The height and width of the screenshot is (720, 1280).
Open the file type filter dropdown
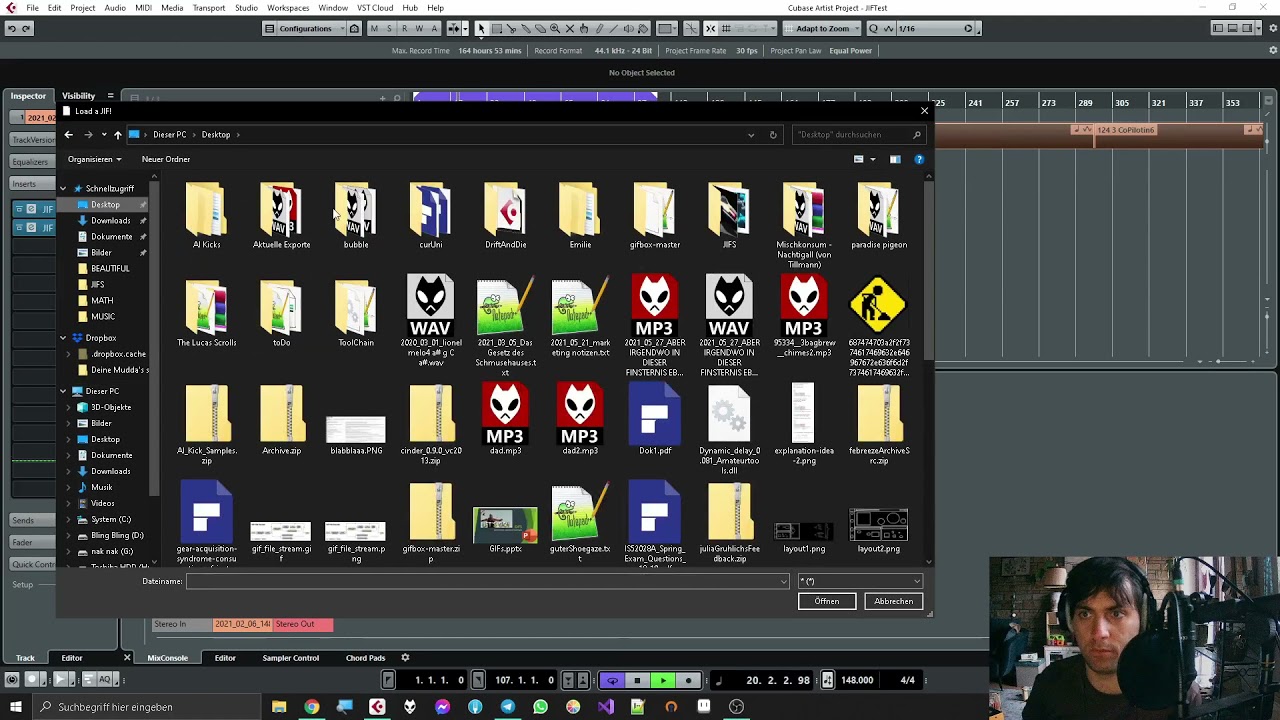859,581
